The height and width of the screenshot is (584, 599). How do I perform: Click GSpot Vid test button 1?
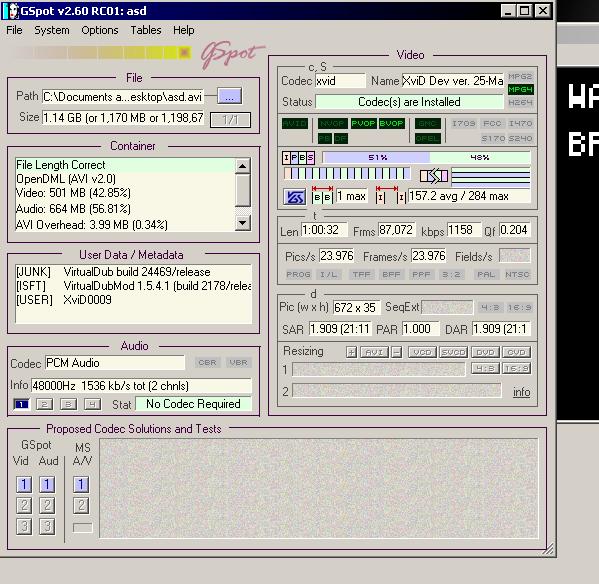click(24, 484)
